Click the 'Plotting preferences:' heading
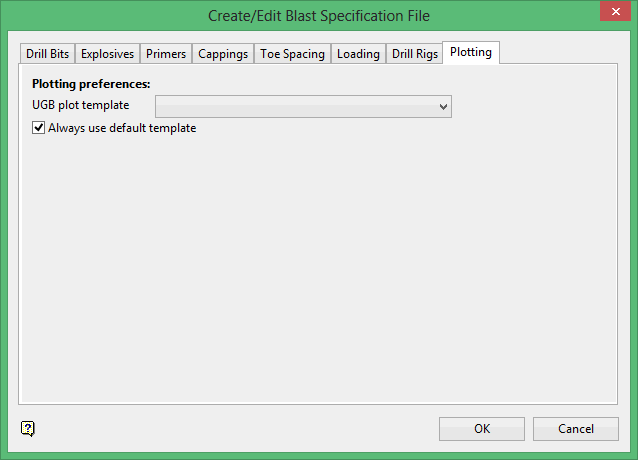 [x=91, y=84]
